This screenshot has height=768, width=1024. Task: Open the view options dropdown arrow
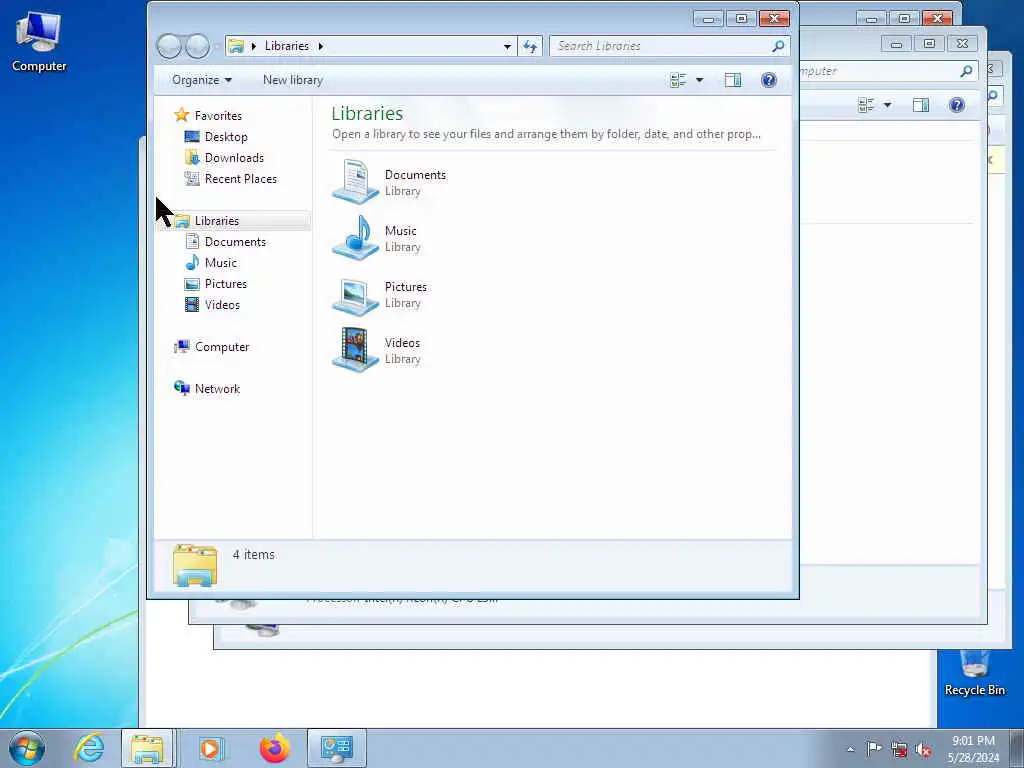(699, 80)
